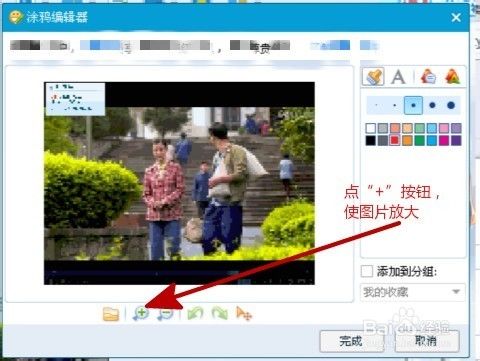The image size is (480, 361).
Task: Choose the white color swatch
Action: point(371,128)
